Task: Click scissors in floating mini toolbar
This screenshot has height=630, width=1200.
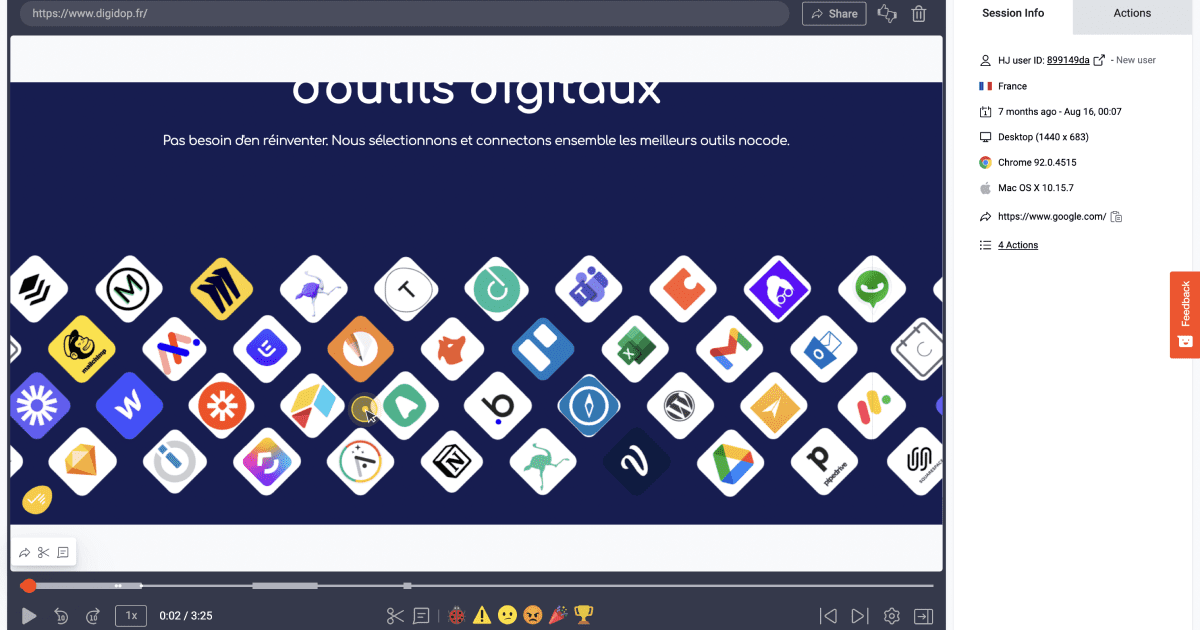Action: point(43,552)
